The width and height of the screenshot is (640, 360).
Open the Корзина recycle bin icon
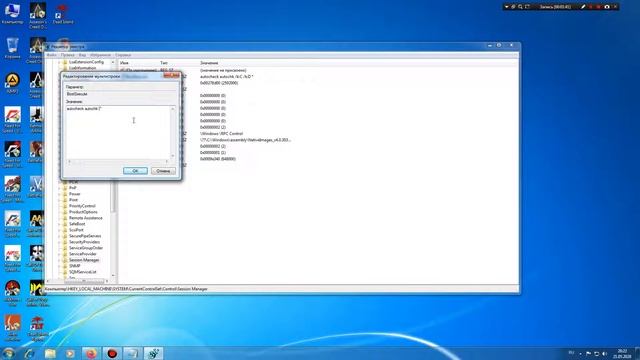[12, 48]
